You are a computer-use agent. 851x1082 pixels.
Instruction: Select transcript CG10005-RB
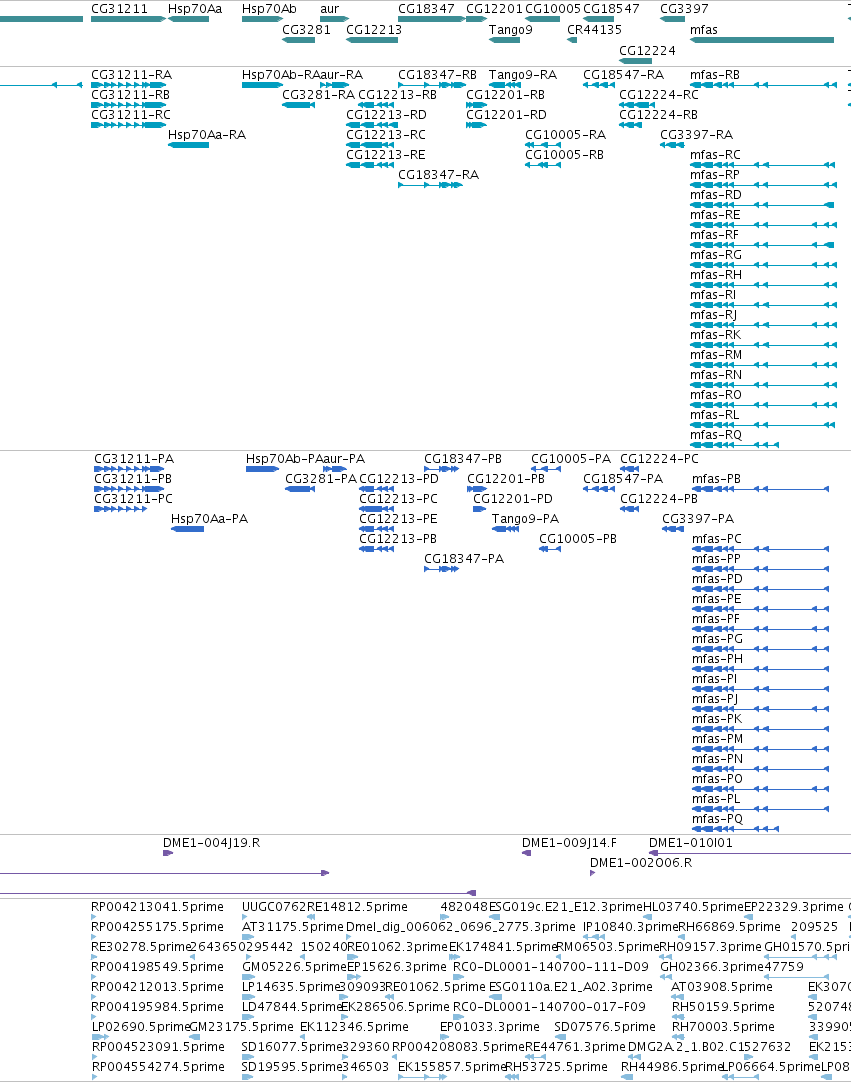point(565,155)
